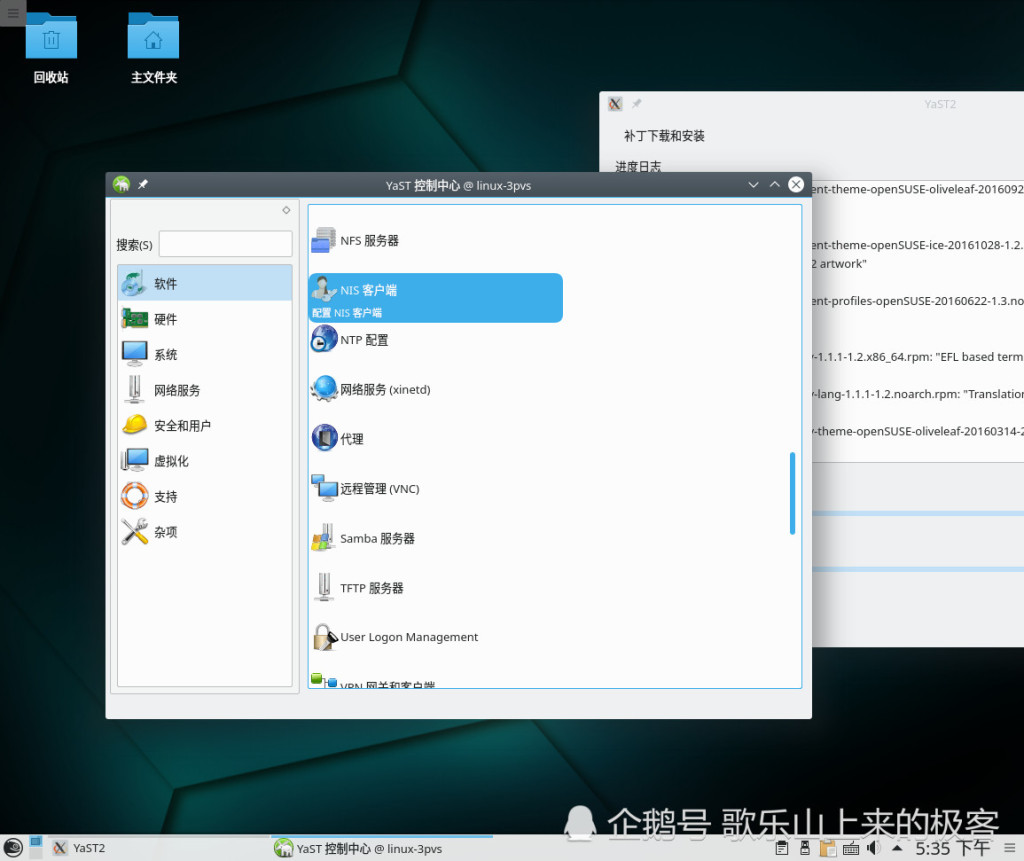This screenshot has height=861, width=1024.
Task: Select the 杂项 tools icon
Action: 135,532
